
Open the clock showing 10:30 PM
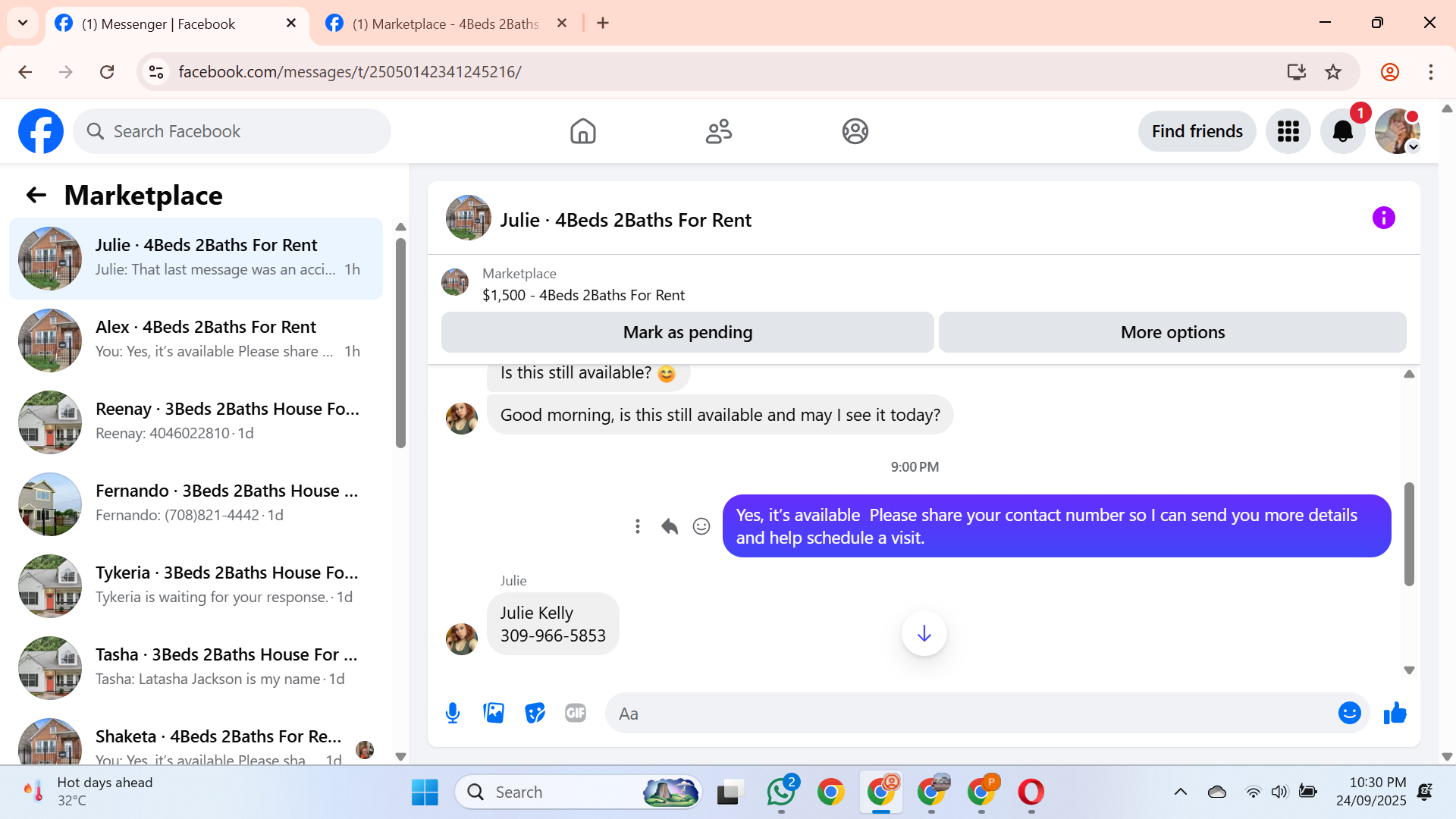[x=1371, y=792]
